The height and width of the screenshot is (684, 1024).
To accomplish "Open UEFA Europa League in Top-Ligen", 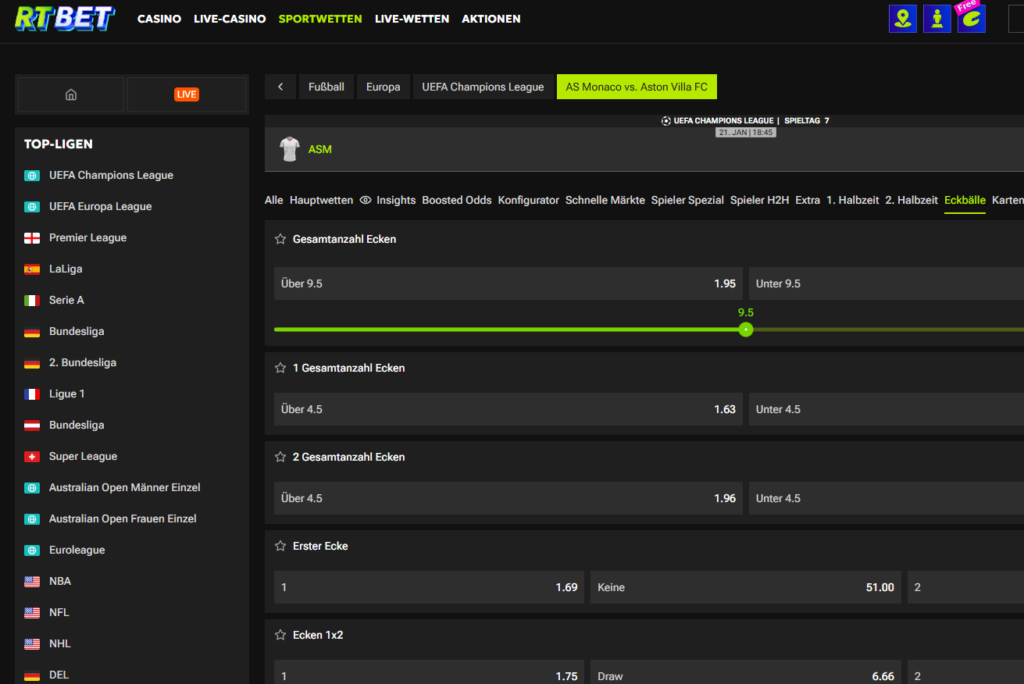I will (x=101, y=206).
